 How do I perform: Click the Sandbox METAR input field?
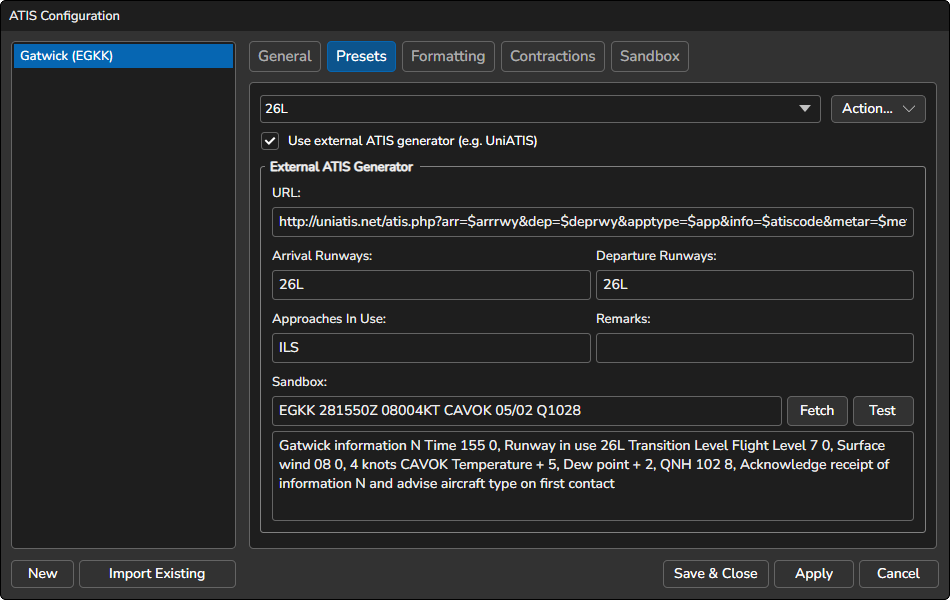tap(526, 411)
